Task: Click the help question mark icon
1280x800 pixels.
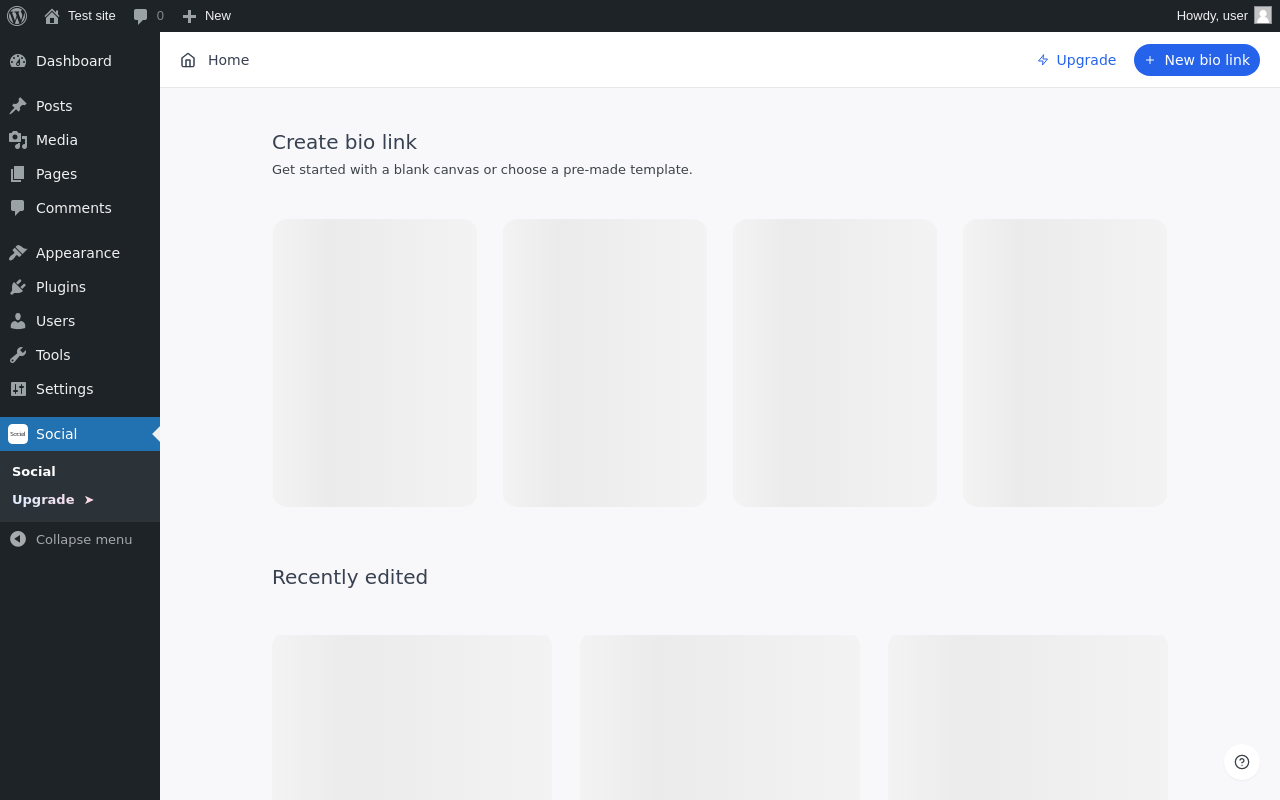Action: pos(1242,762)
